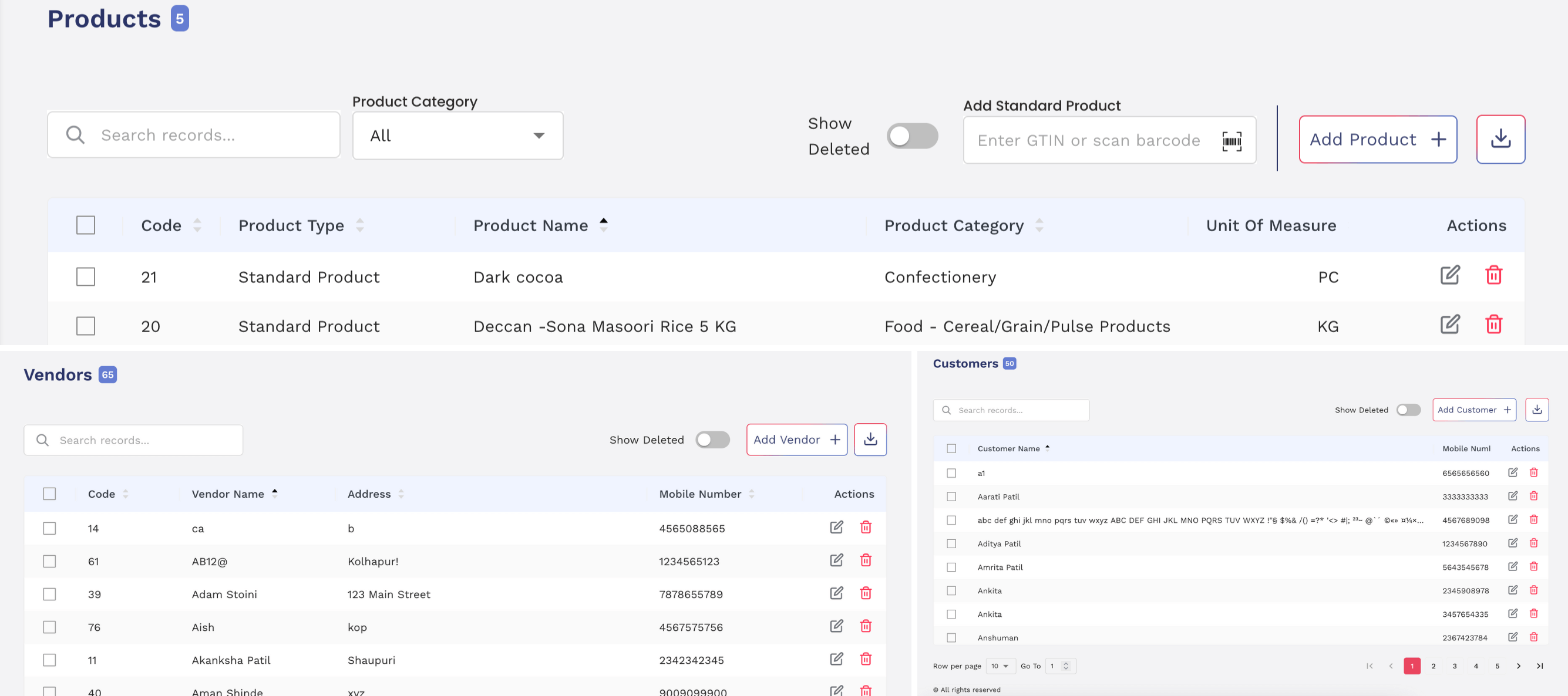Click the barcode scan icon in GTIN field
The width and height of the screenshot is (1568, 696).
click(1231, 140)
